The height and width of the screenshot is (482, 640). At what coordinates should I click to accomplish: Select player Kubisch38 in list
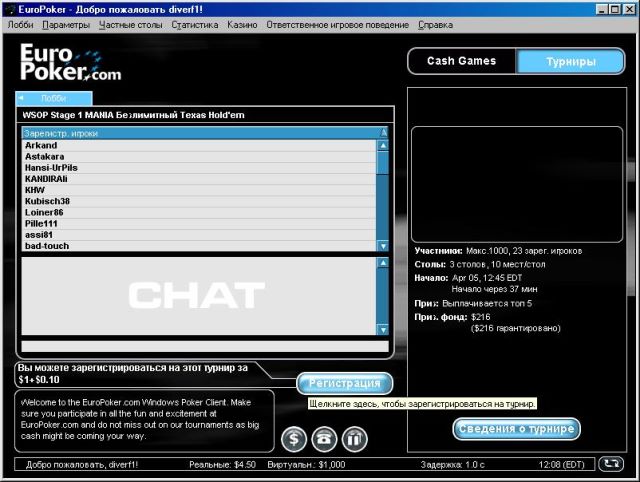click(199, 201)
